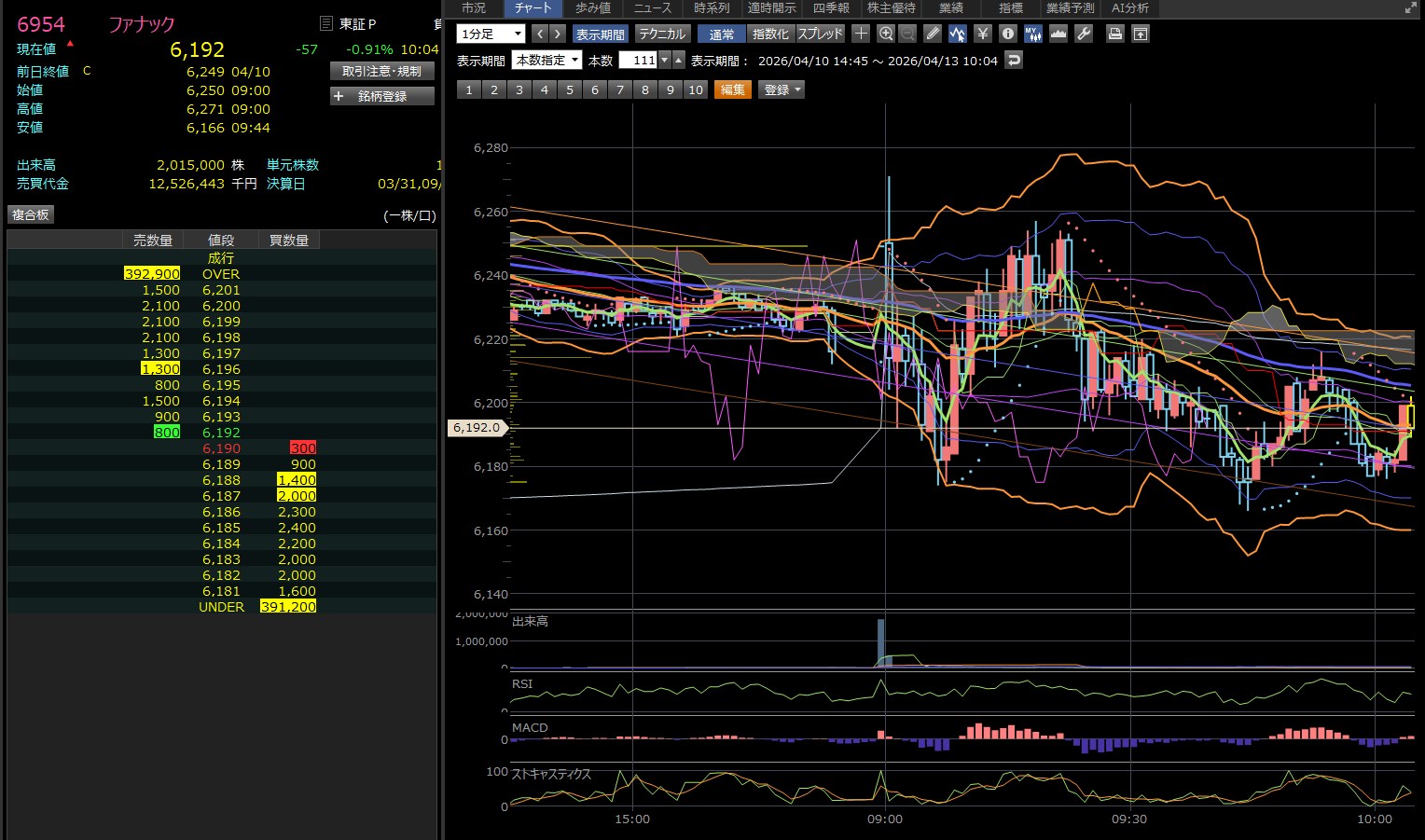This screenshot has height=840, width=1425.
Task: Select the pencil drawing tool icon
Action: coord(933,34)
